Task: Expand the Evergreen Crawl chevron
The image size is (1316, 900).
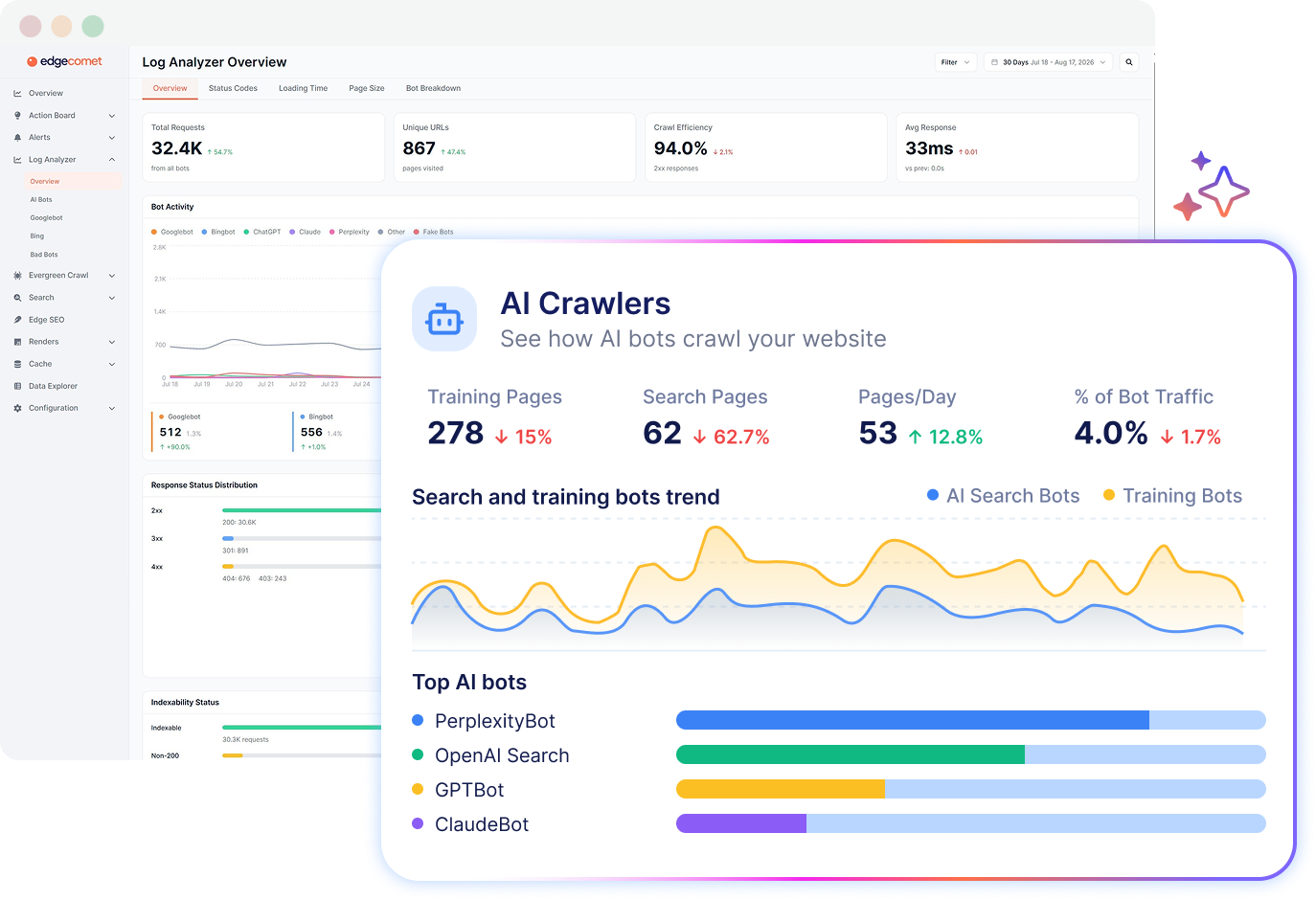Action: coord(112,276)
